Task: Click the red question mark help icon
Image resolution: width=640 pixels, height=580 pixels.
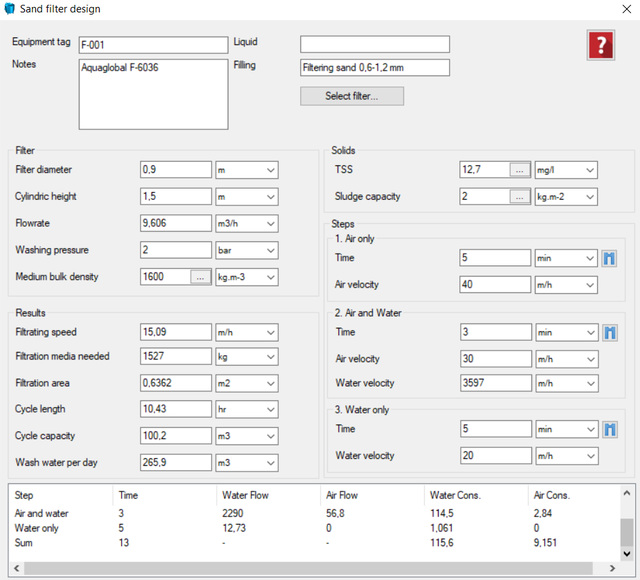Action: (600, 45)
